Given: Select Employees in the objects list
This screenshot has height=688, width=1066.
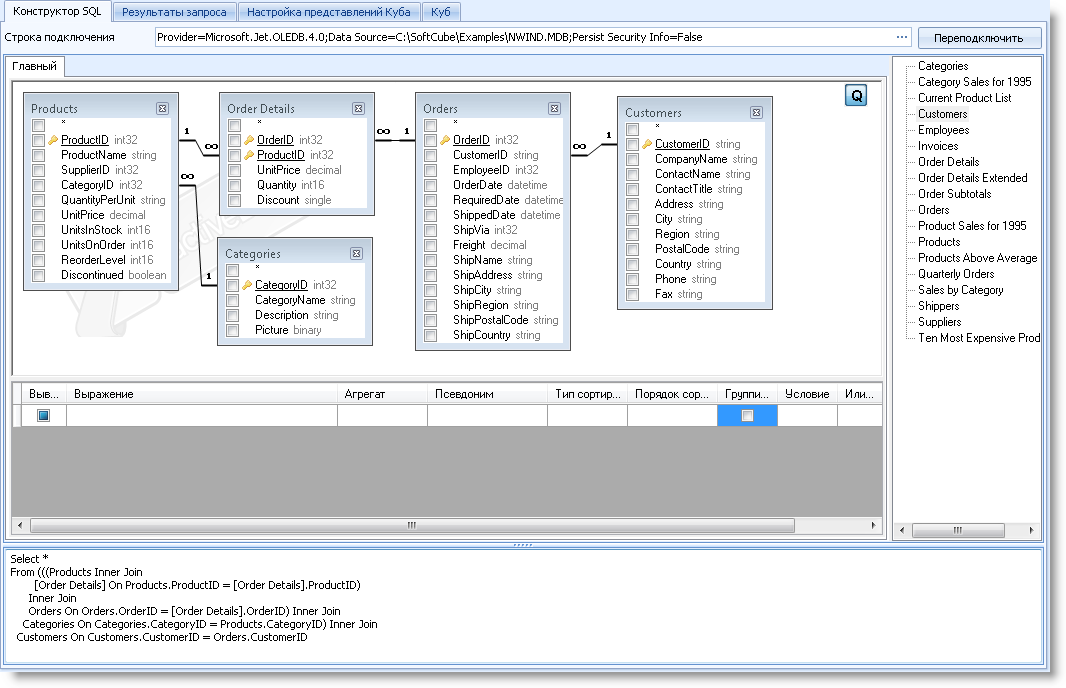Looking at the screenshot, I should pos(943,130).
